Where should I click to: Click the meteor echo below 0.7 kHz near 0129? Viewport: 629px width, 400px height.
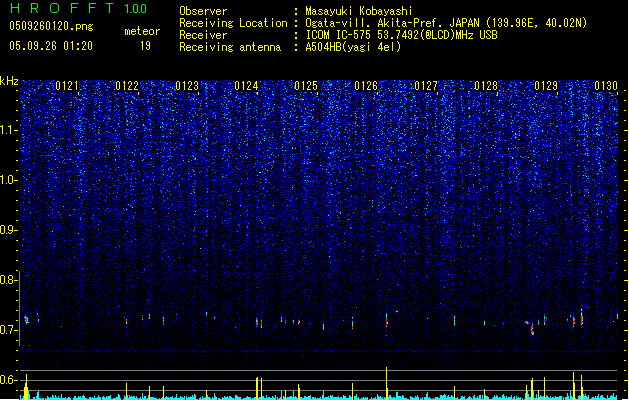532,329
